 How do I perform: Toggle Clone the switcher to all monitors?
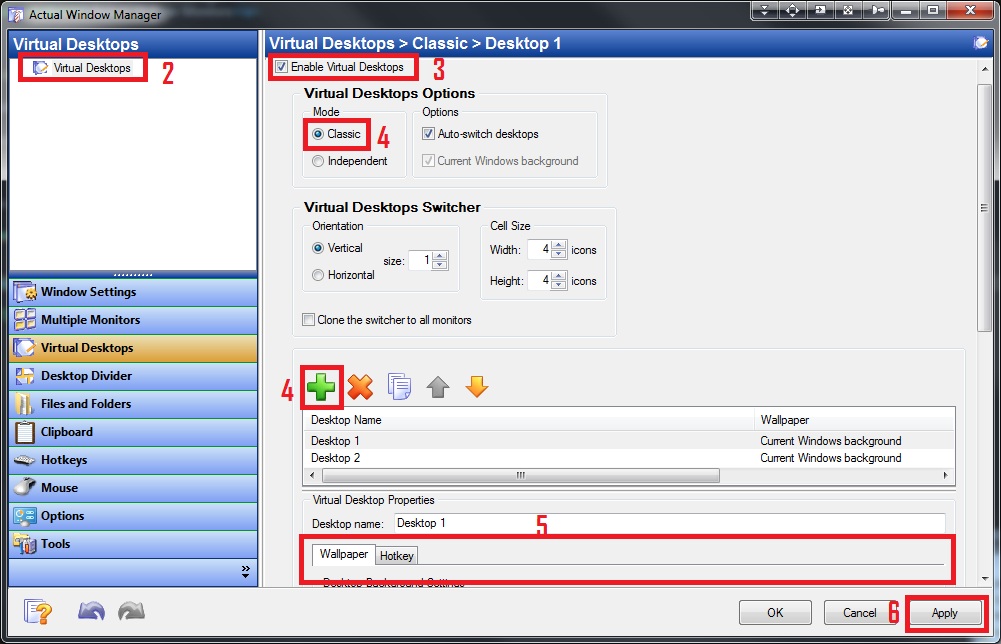[308, 319]
